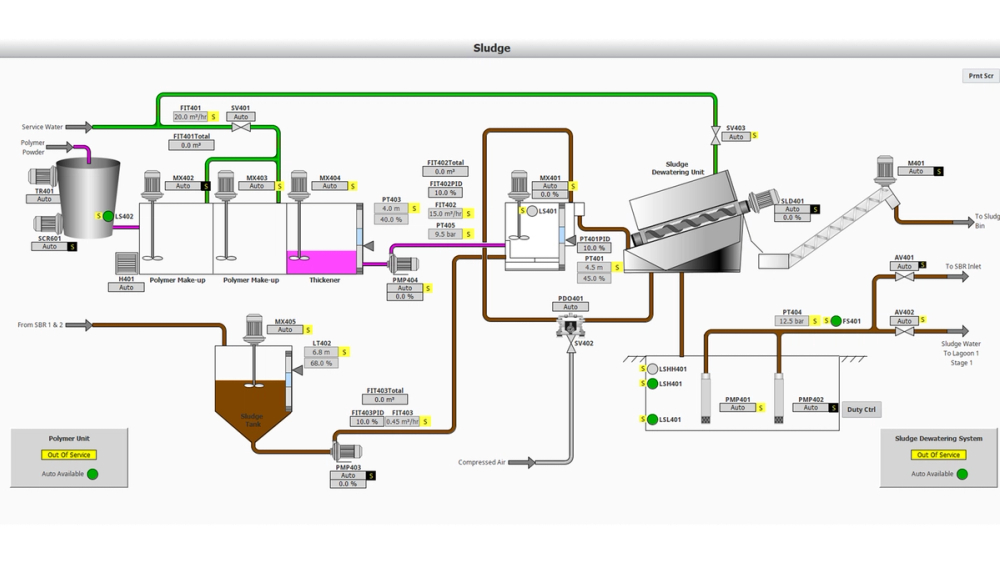Click the FS401 flow switch indicator

click(x=836, y=321)
